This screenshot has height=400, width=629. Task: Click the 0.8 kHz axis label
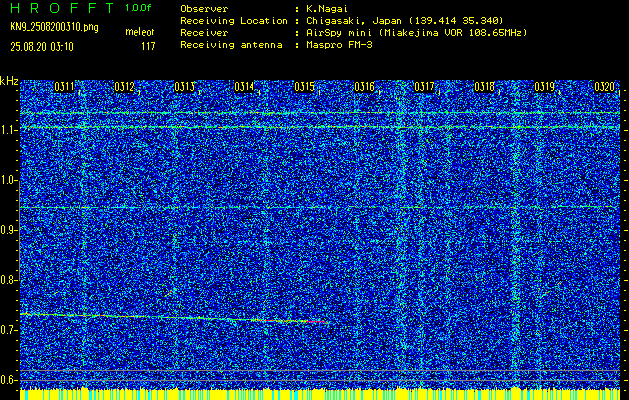tap(8, 280)
